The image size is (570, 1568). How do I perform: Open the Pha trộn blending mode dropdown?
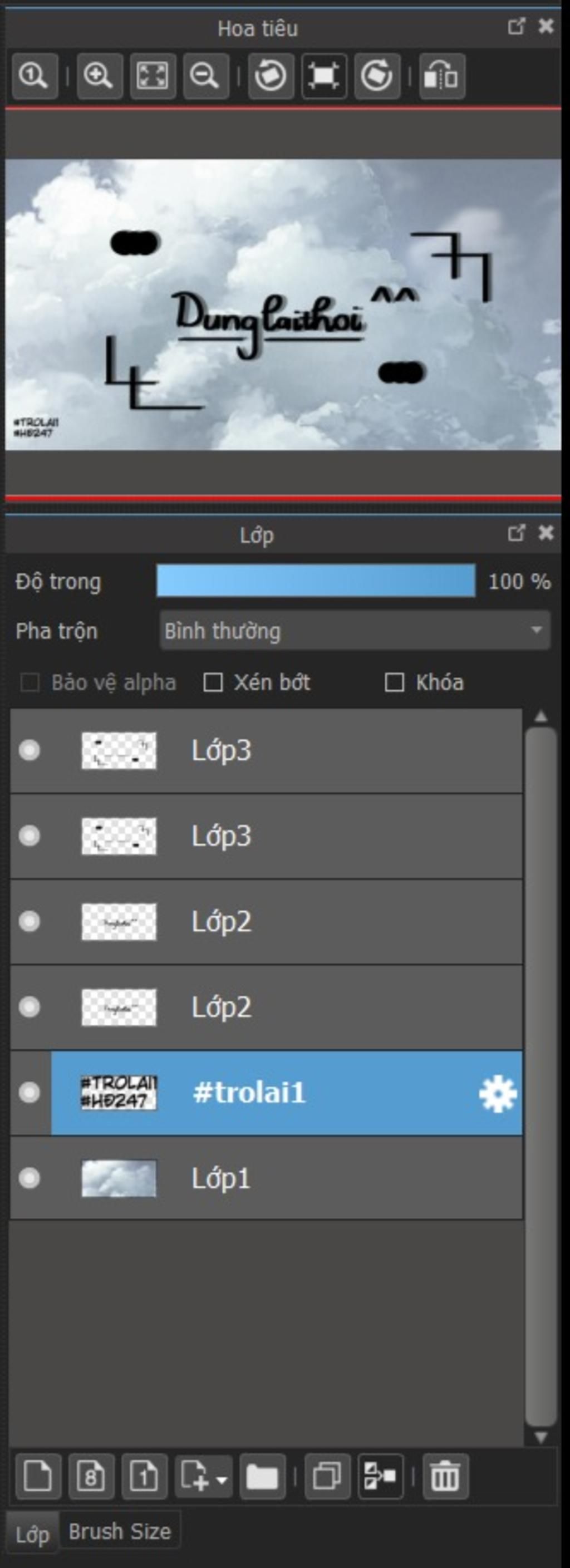[355, 631]
